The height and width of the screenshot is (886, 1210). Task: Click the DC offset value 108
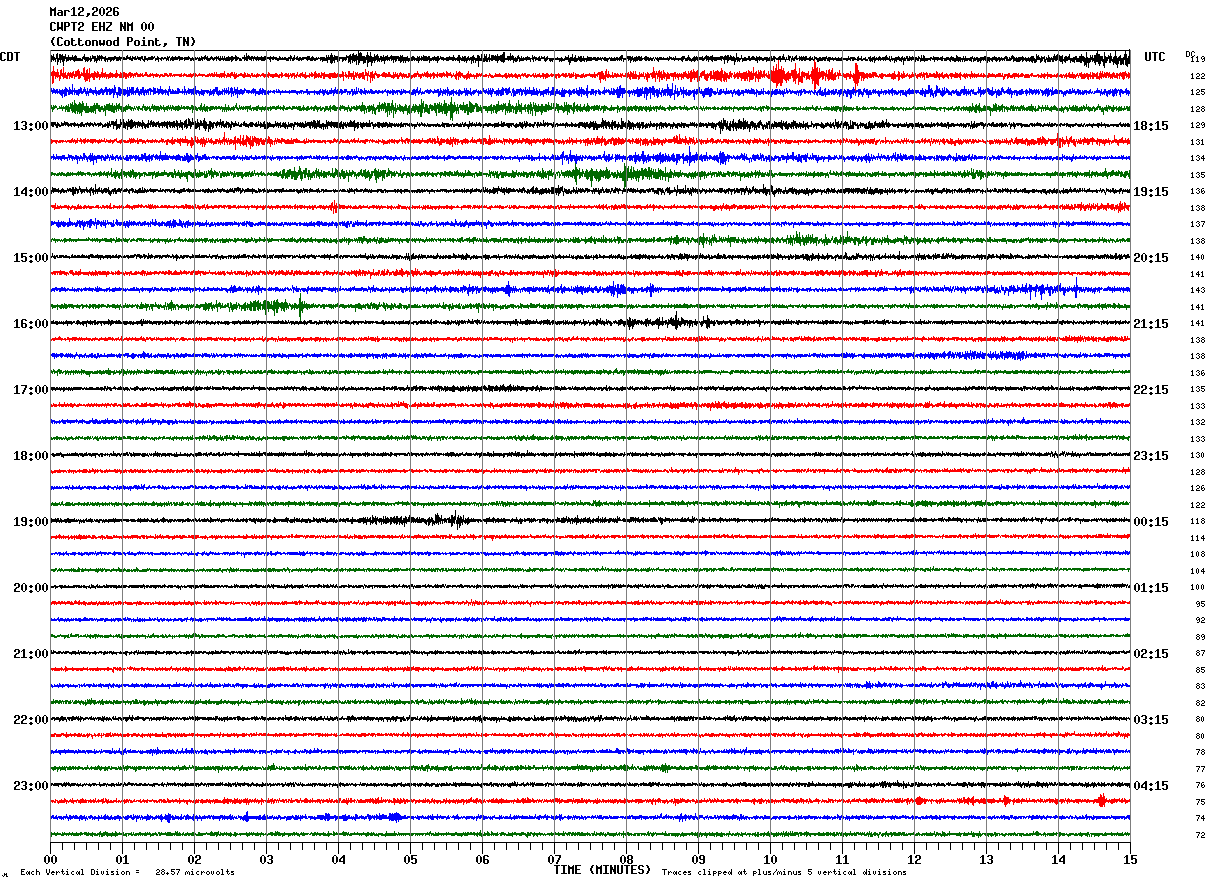click(x=1198, y=555)
